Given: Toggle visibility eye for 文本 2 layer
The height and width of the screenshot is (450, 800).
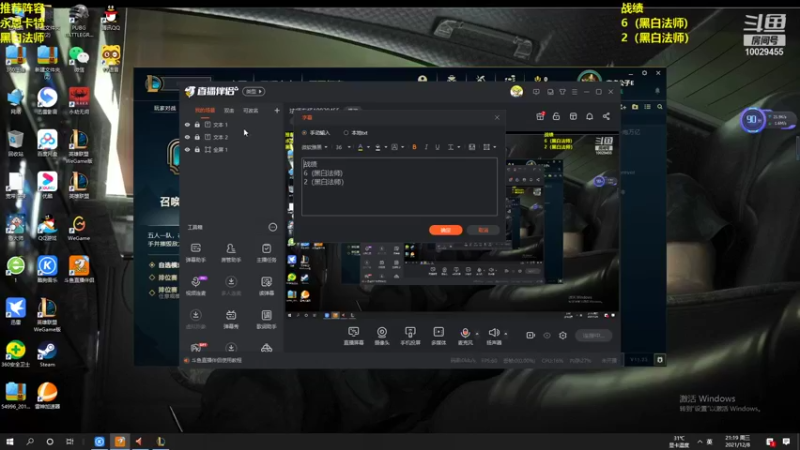Looking at the screenshot, I should 187,137.
